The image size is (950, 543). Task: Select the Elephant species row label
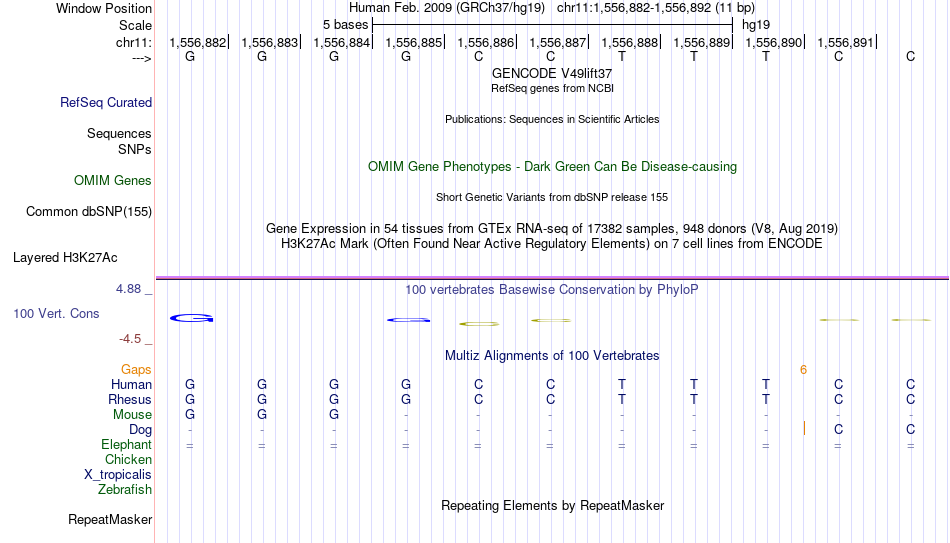pyautogui.click(x=126, y=444)
